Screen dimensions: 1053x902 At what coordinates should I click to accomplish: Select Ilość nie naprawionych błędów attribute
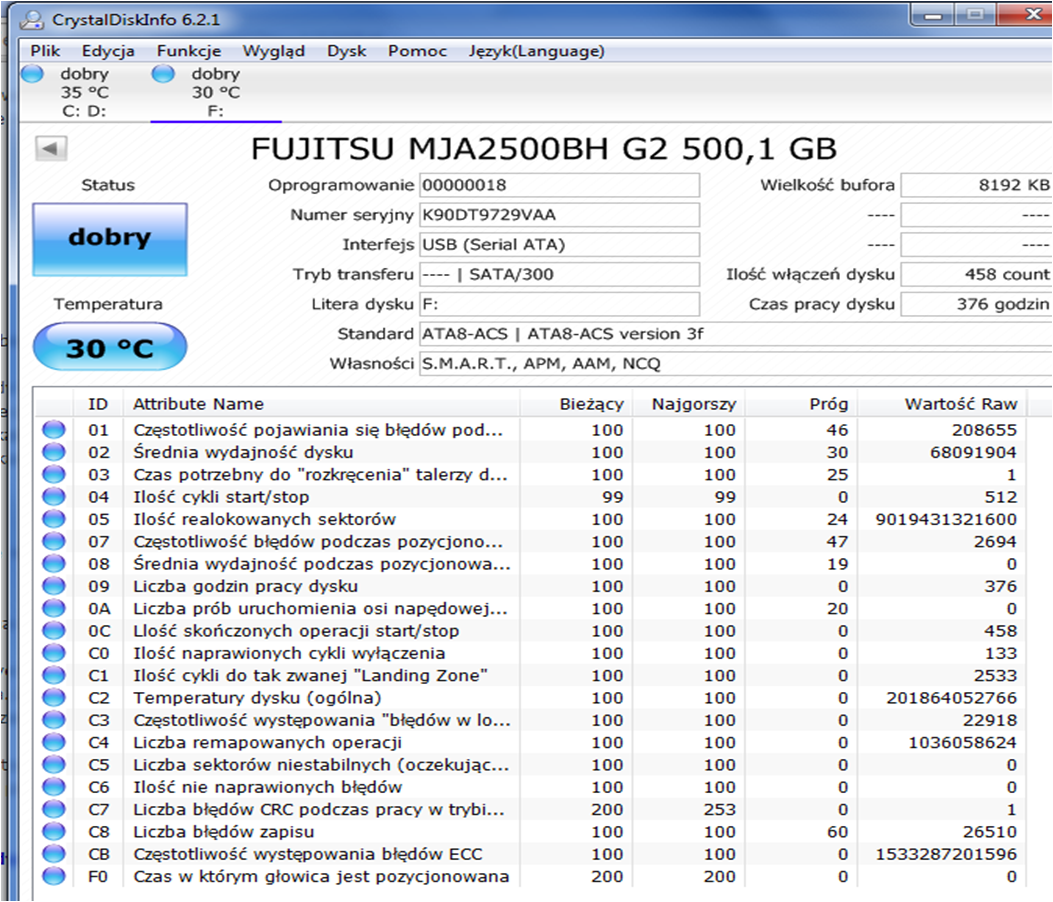267,787
